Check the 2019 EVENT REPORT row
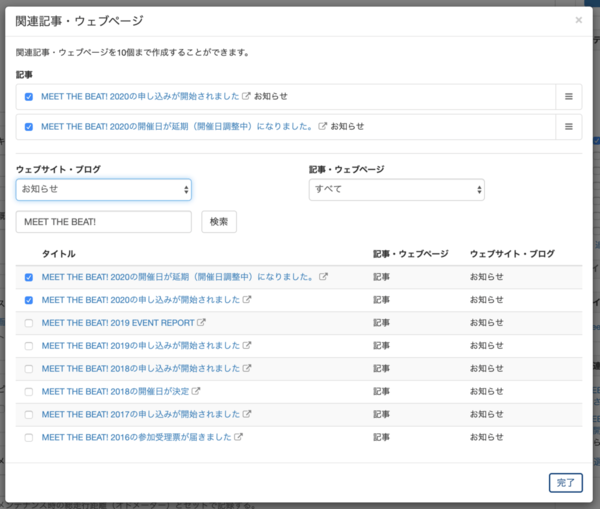 coord(29,323)
